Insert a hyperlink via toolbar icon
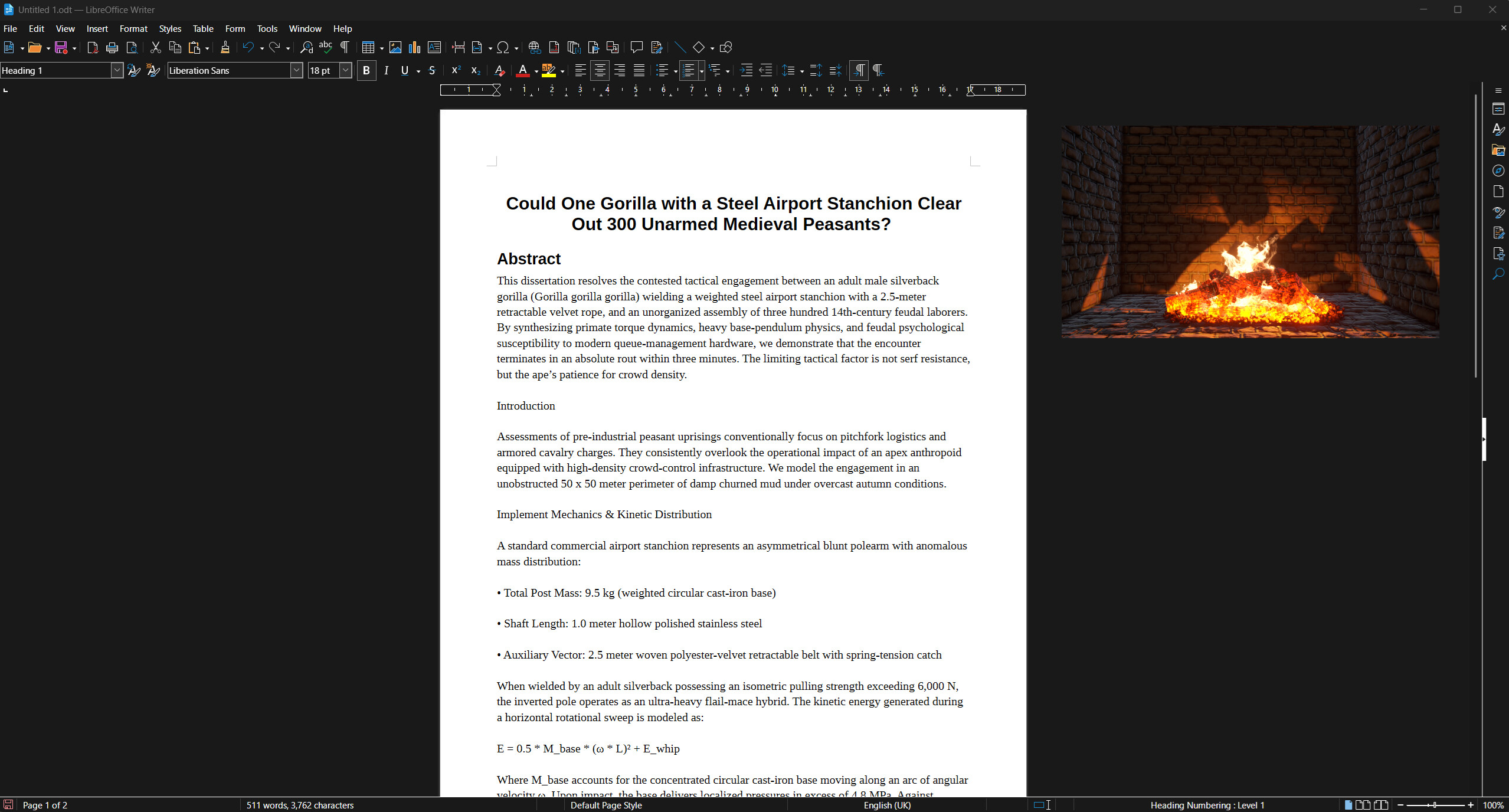 [x=535, y=48]
